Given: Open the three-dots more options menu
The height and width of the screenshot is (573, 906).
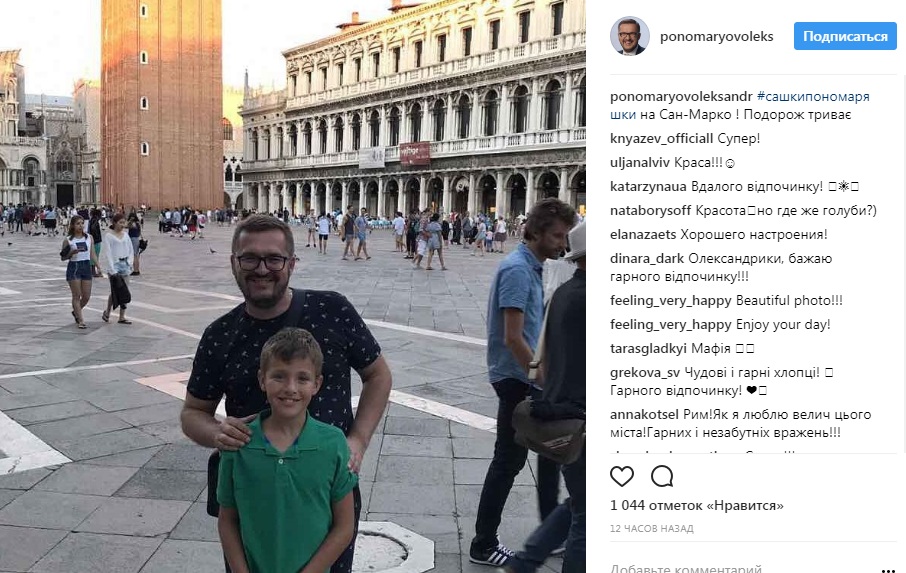Looking at the screenshot, I should [888, 570].
